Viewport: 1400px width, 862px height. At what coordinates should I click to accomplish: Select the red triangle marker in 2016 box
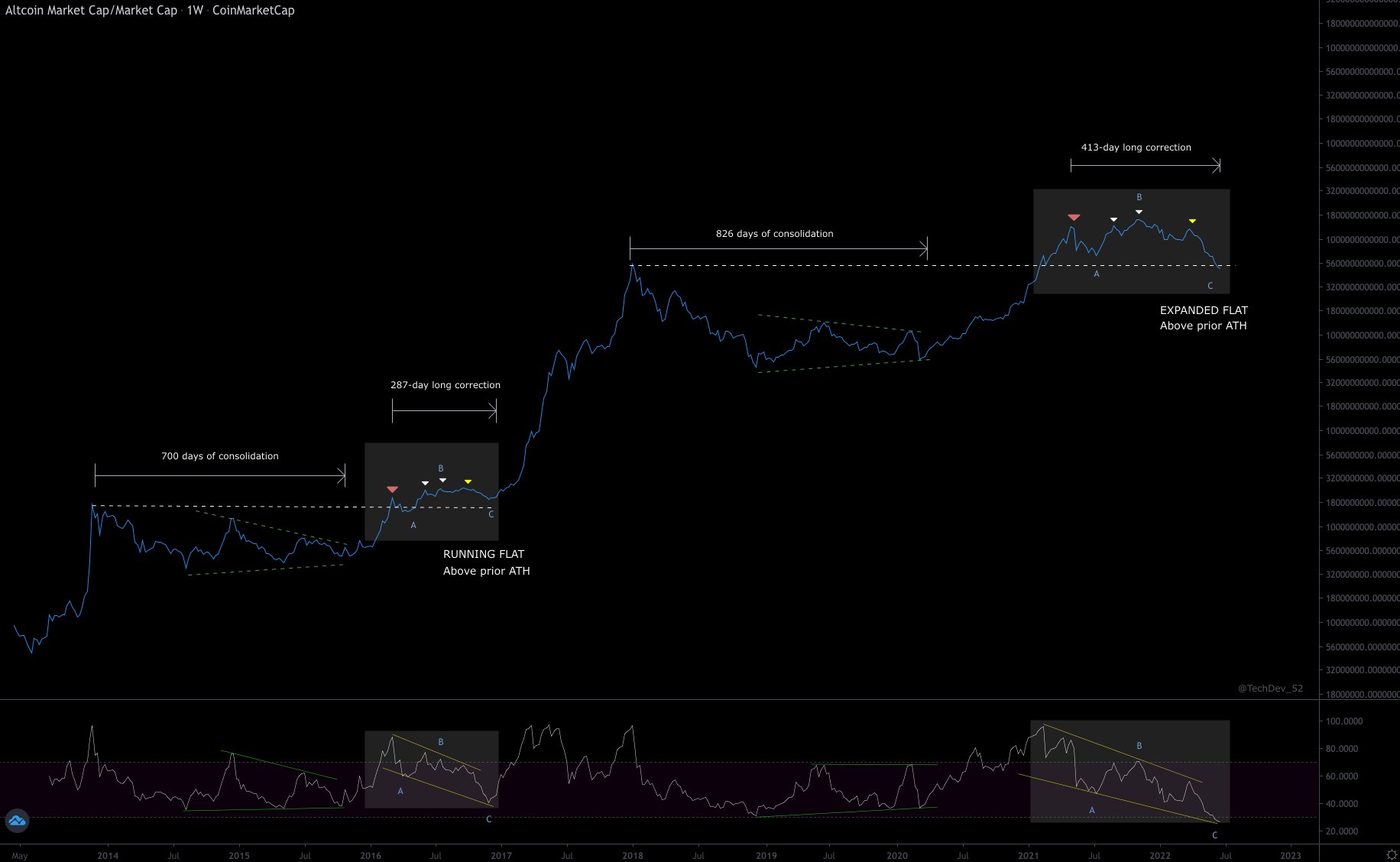coord(392,489)
